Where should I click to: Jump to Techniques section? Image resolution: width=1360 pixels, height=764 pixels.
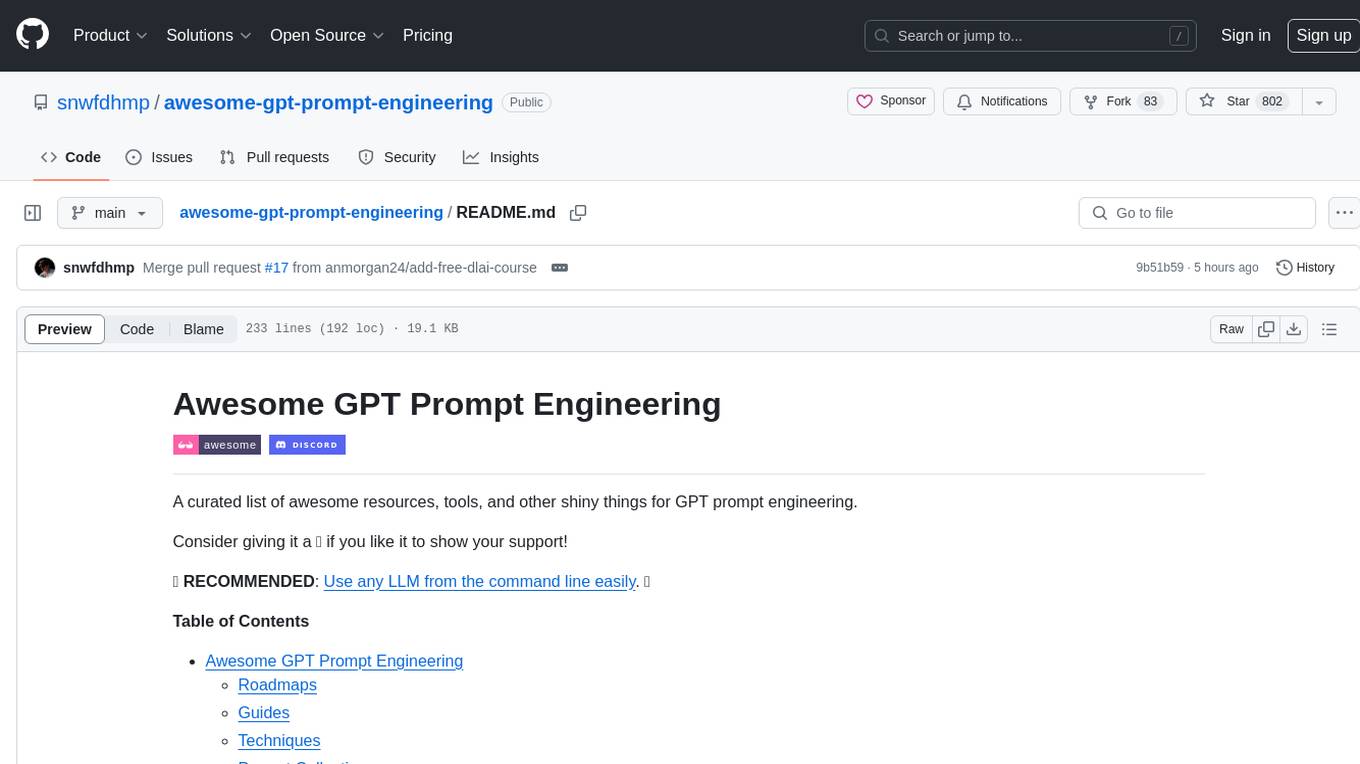[279, 741]
